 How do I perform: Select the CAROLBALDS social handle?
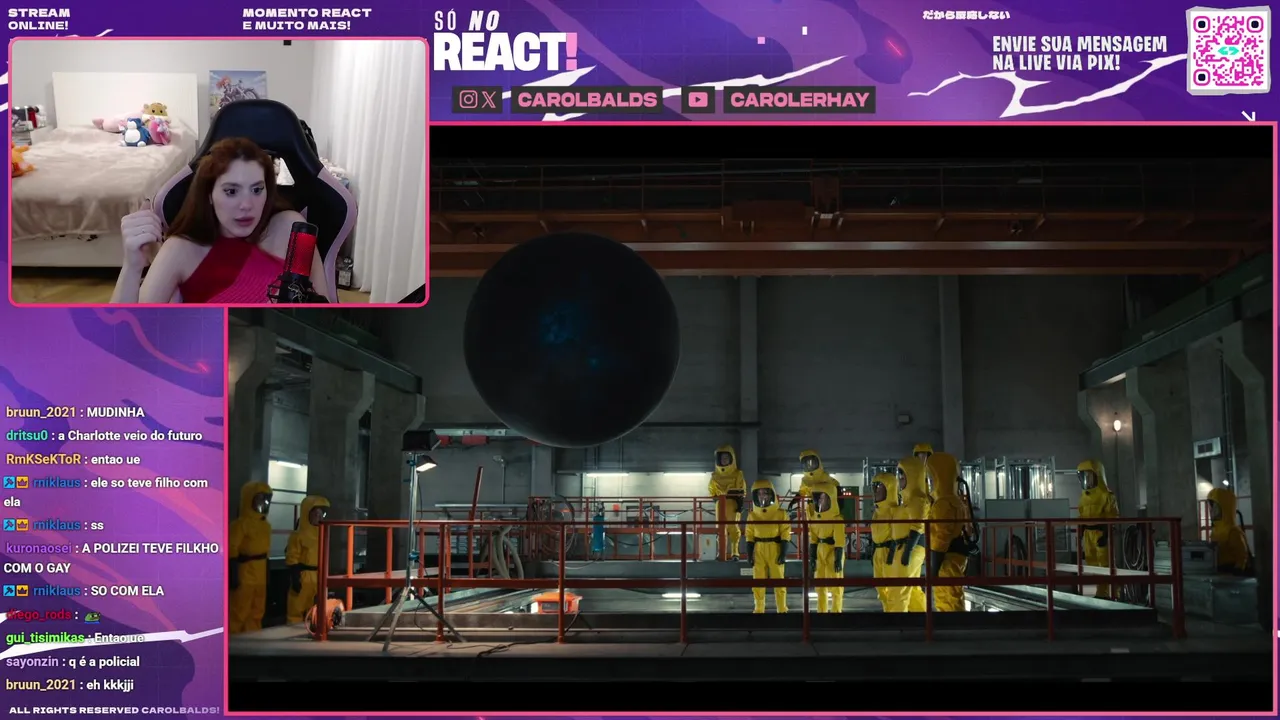click(587, 100)
